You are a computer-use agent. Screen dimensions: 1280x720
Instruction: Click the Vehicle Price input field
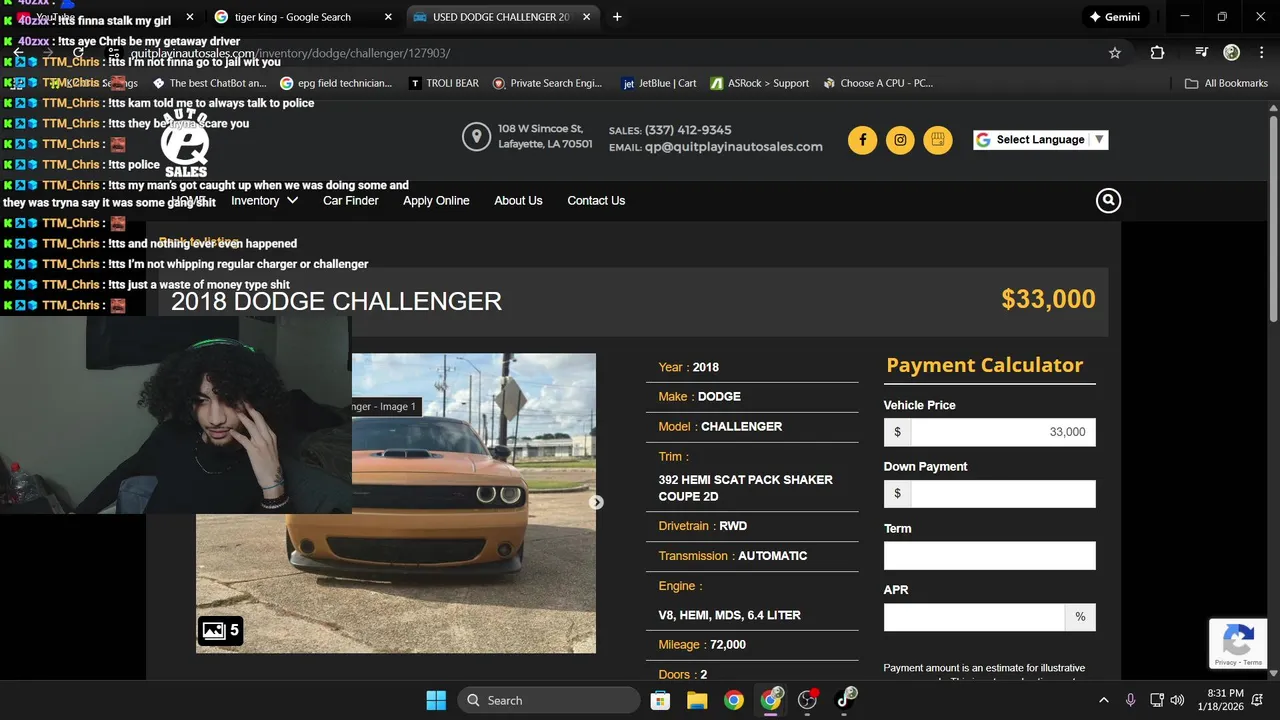989,432
